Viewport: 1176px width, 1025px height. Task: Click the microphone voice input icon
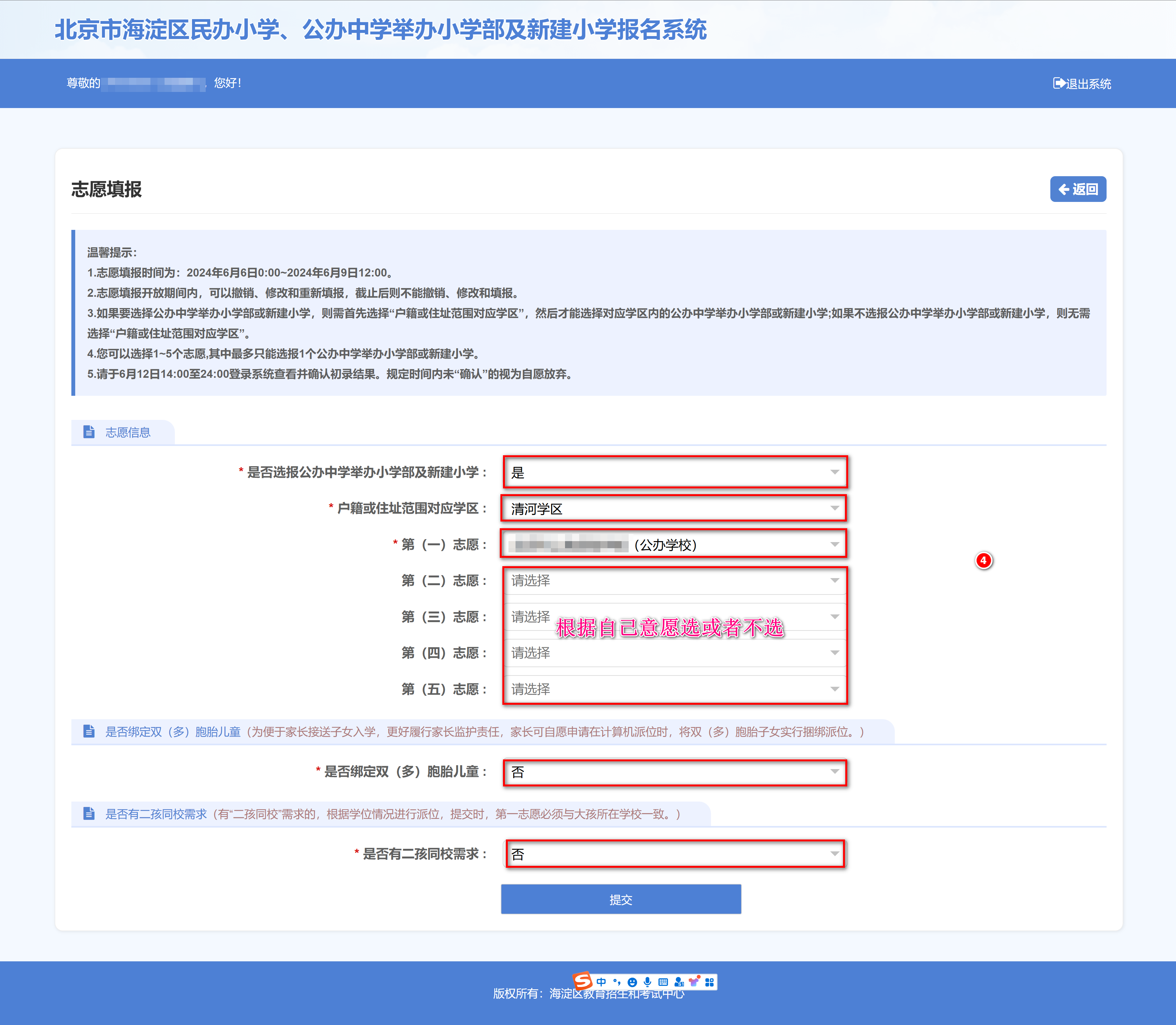(x=648, y=982)
